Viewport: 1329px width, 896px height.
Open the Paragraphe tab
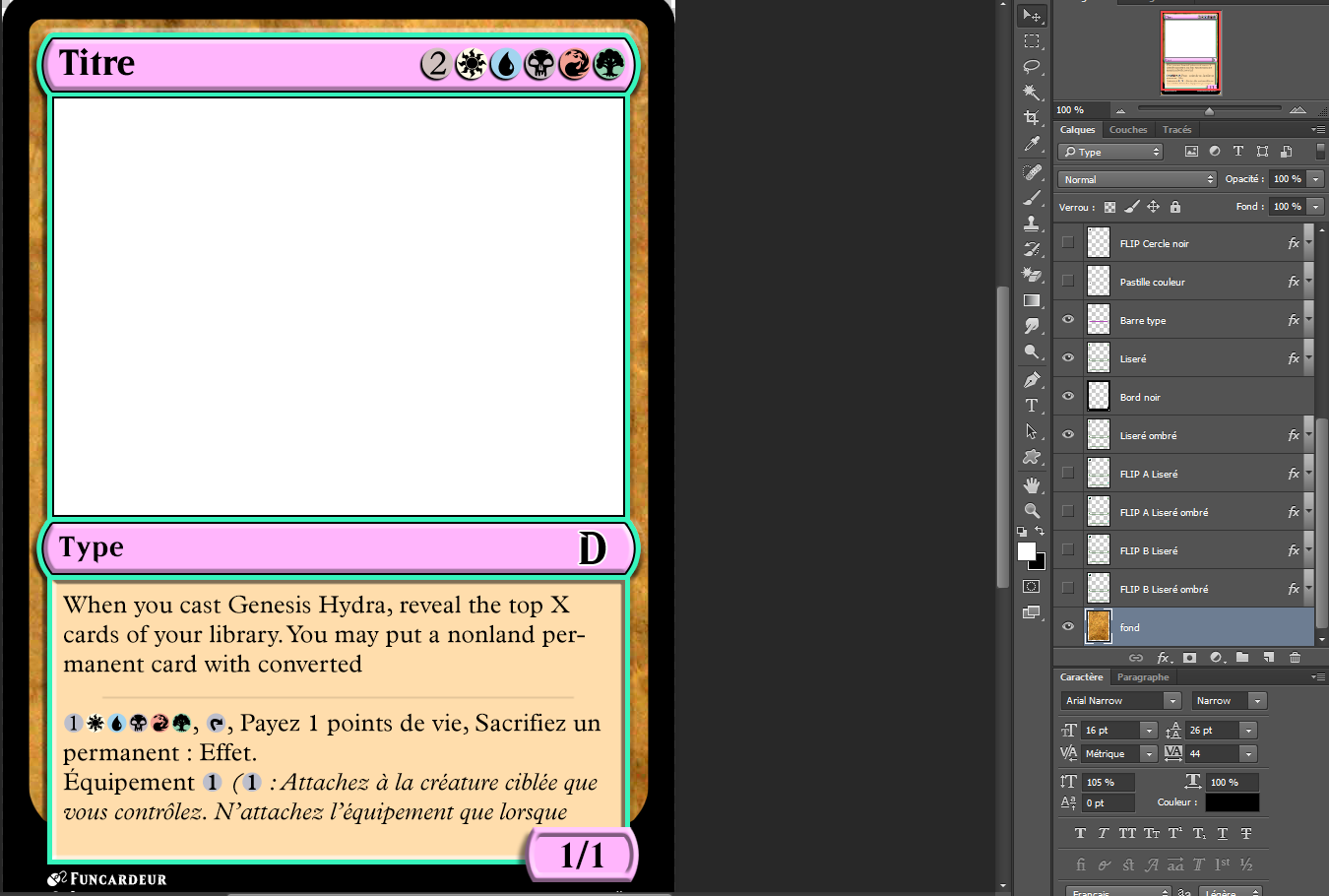point(1143,677)
